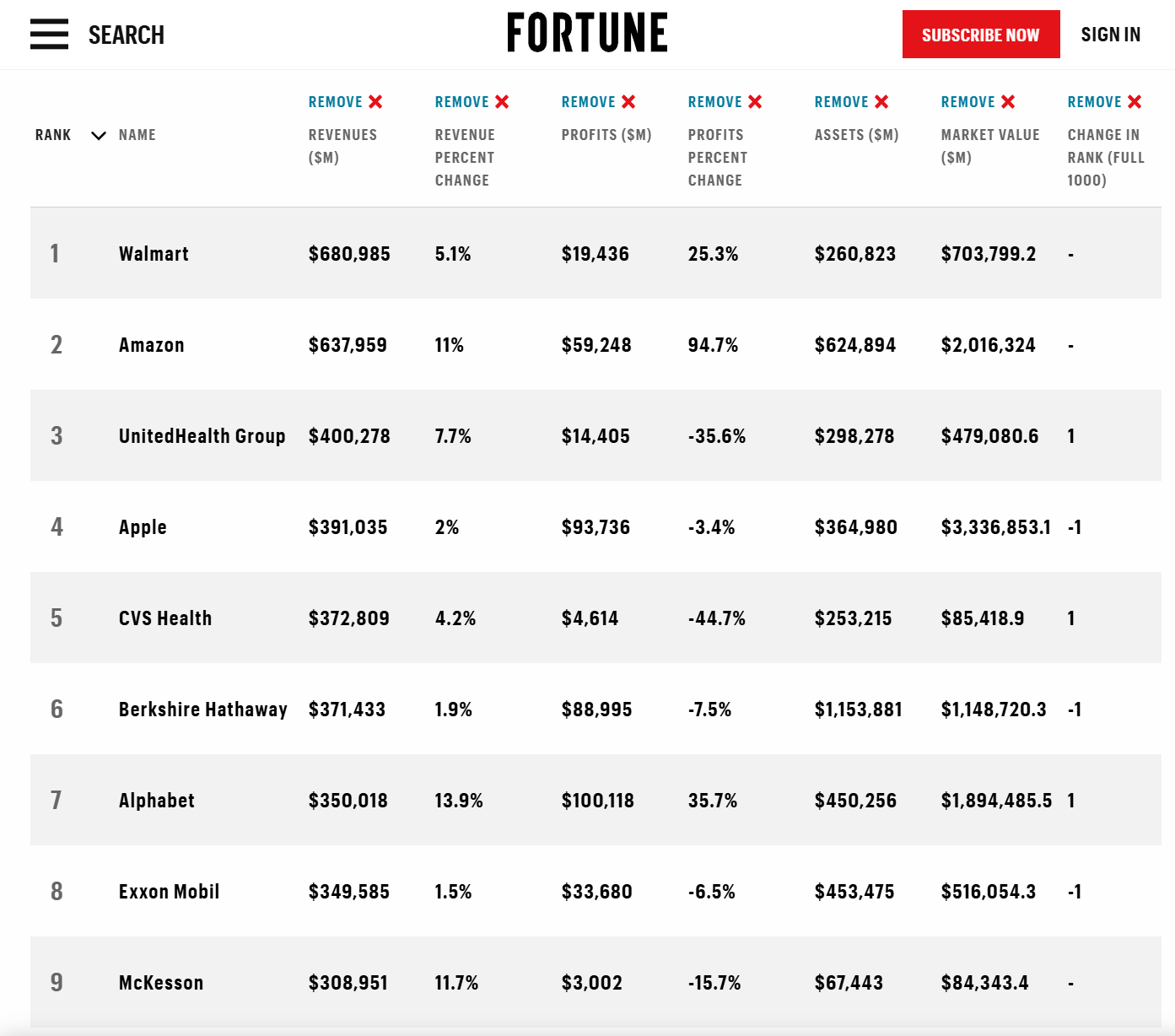This screenshot has width=1175, height=1036.
Task: Remove the Market Value ($M) column
Action: pyautogui.click(x=978, y=102)
